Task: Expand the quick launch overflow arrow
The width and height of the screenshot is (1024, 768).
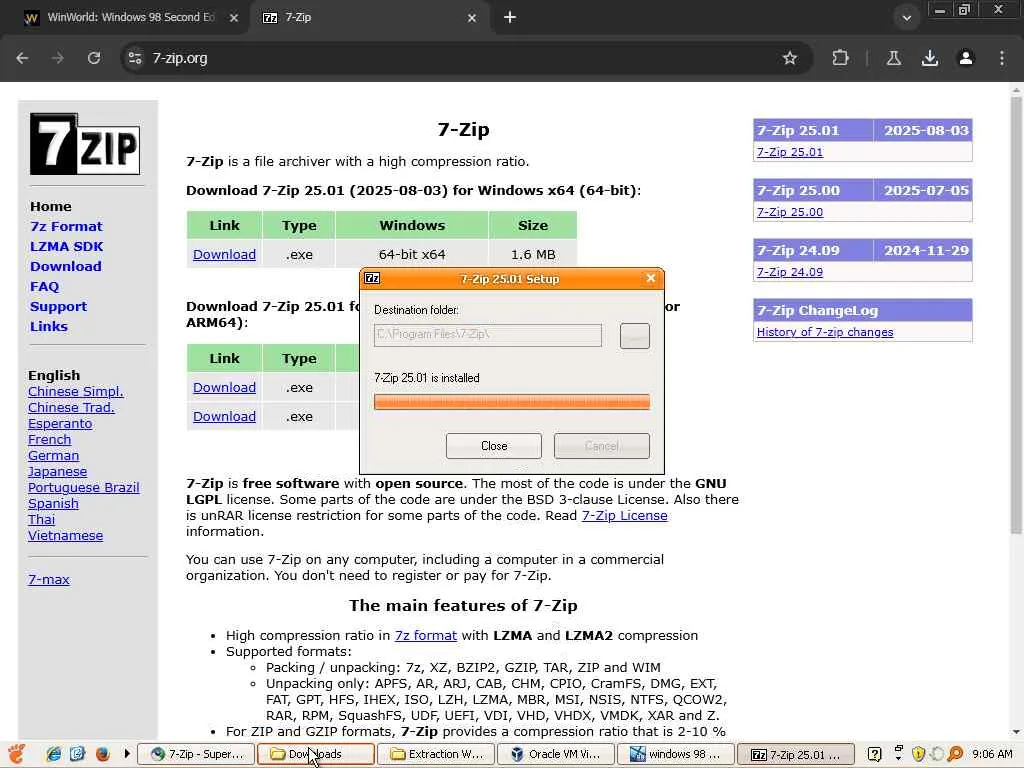Action: (x=127, y=754)
